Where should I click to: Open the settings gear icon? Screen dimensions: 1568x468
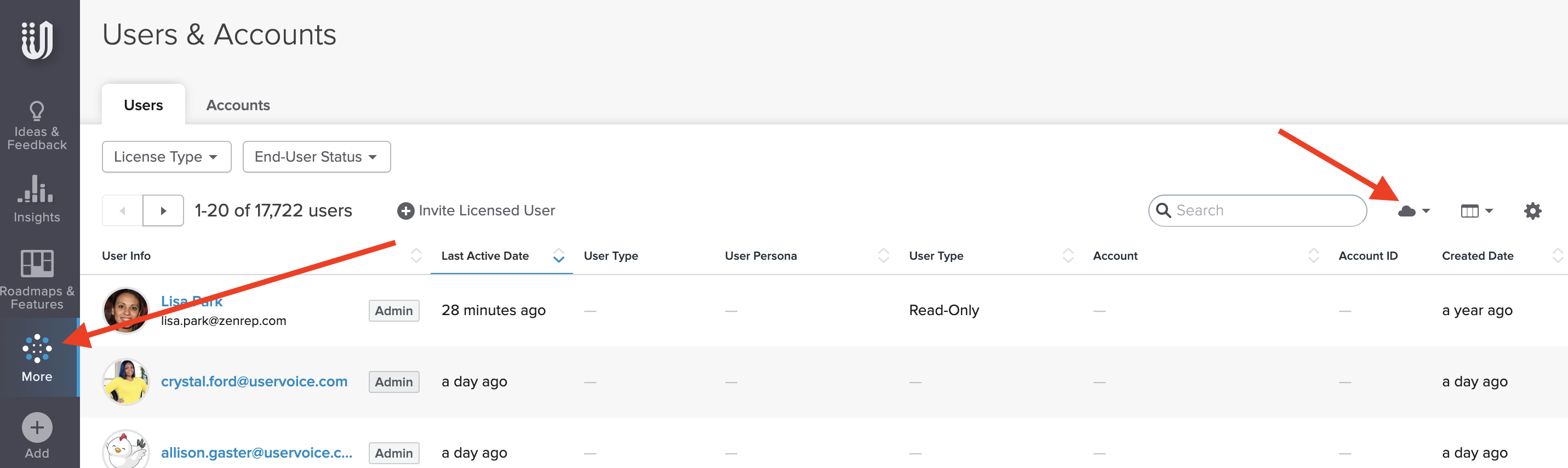pyautogui.click(x=1532, y=211)
